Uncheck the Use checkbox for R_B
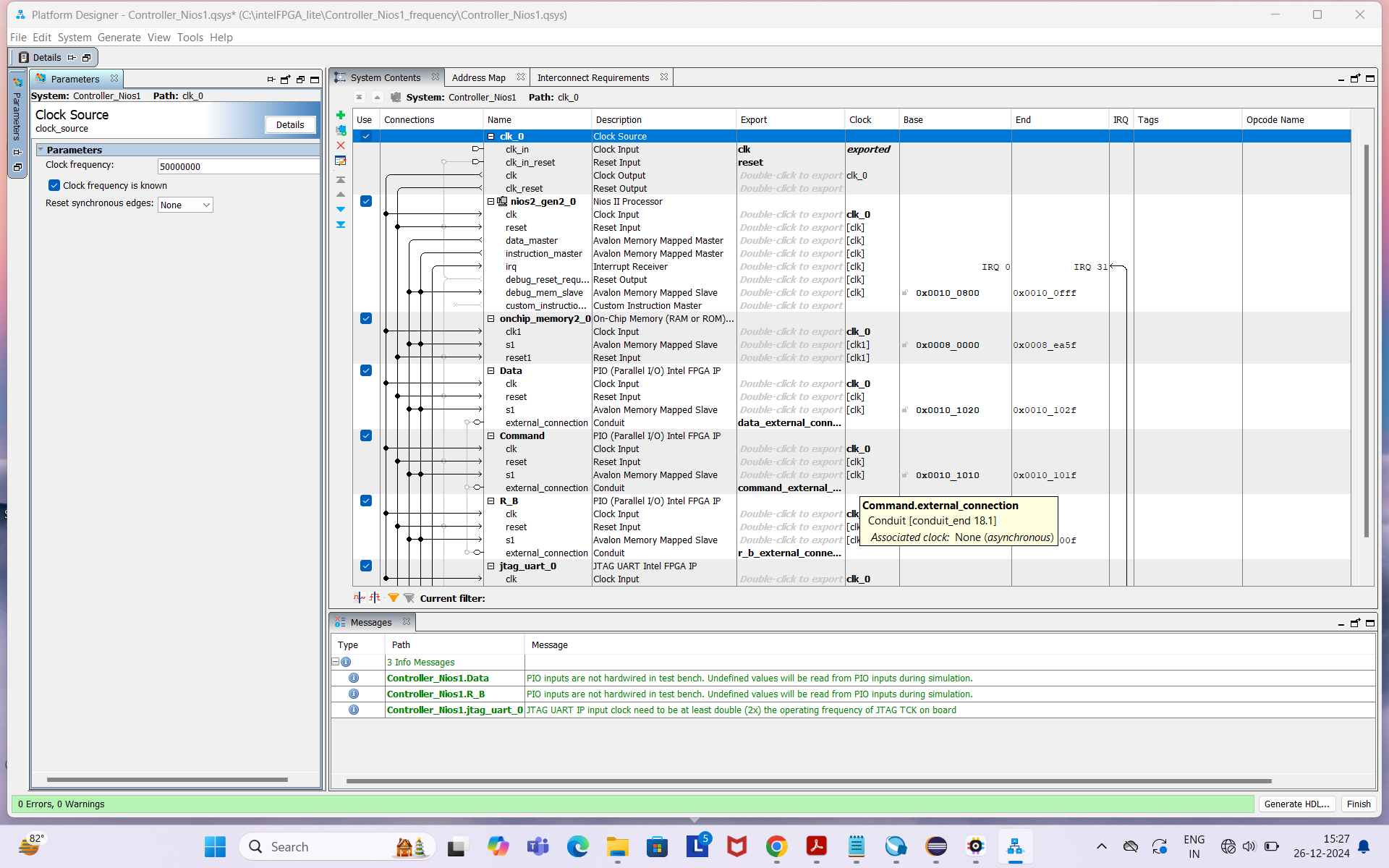The image size is (1389, 868). click(x=366, y=501)
